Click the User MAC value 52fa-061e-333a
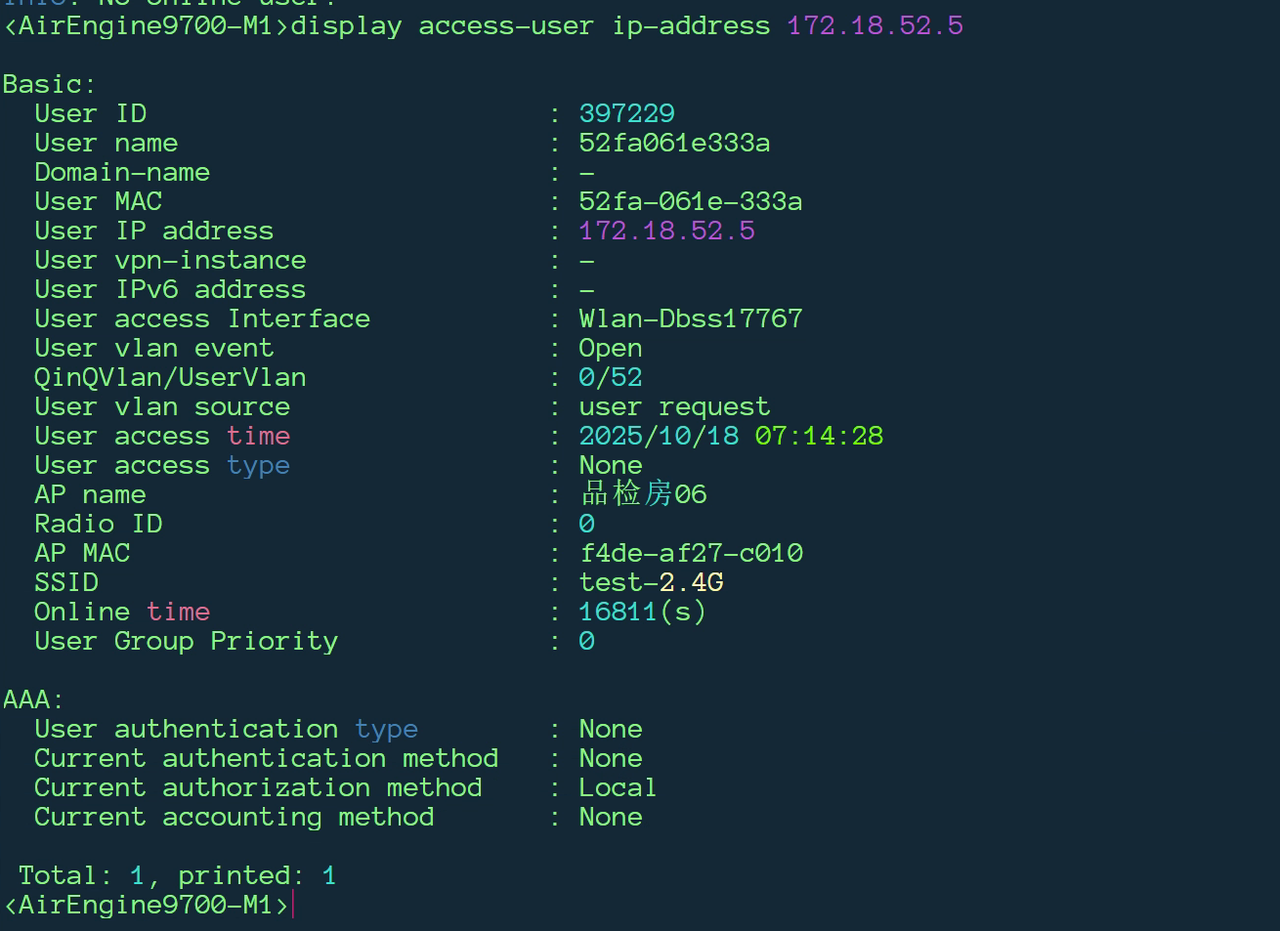This screenshot has height=931, width=1280. pos(690,202)
